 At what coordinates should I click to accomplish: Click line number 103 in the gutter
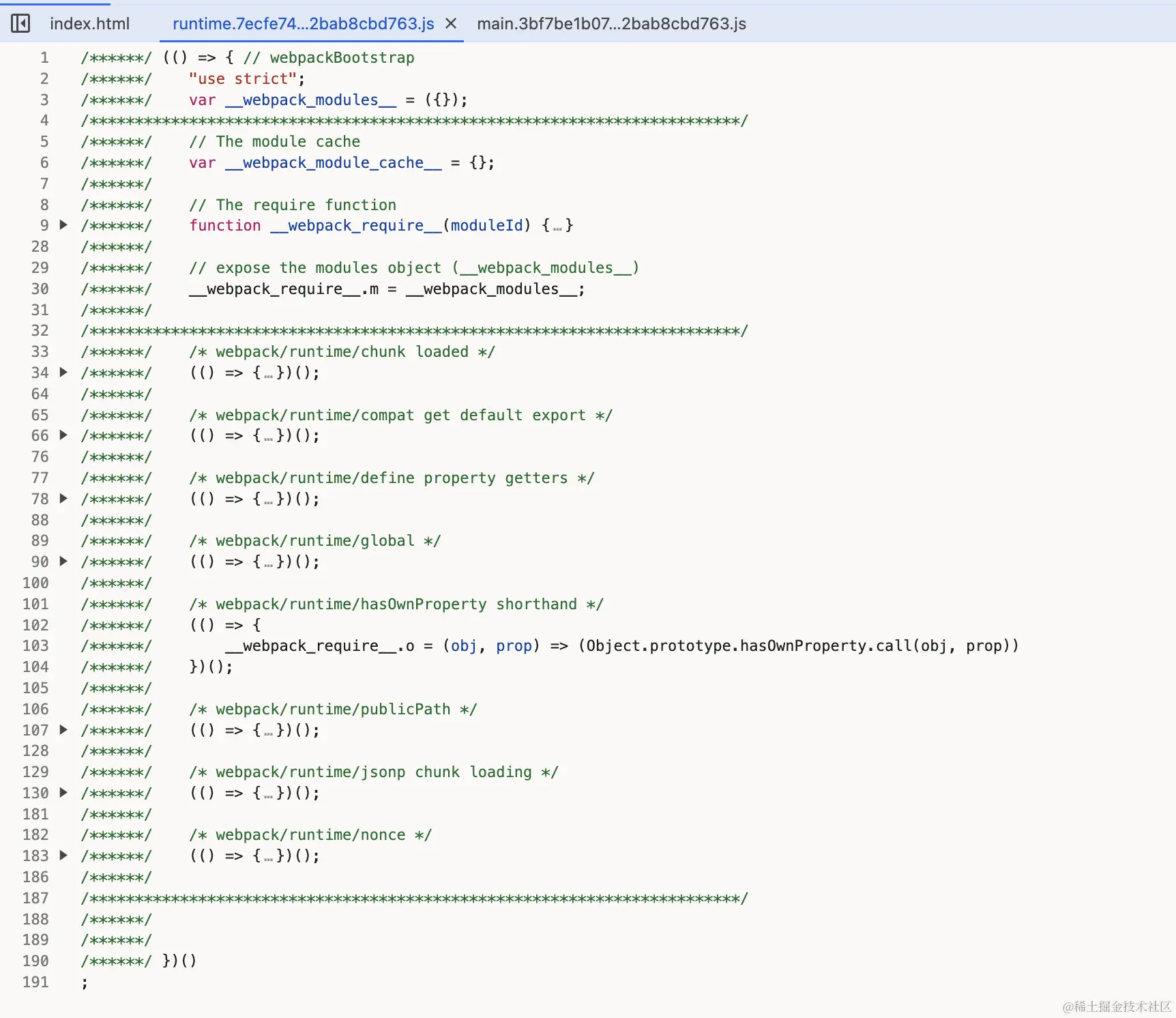coord(35,646)
